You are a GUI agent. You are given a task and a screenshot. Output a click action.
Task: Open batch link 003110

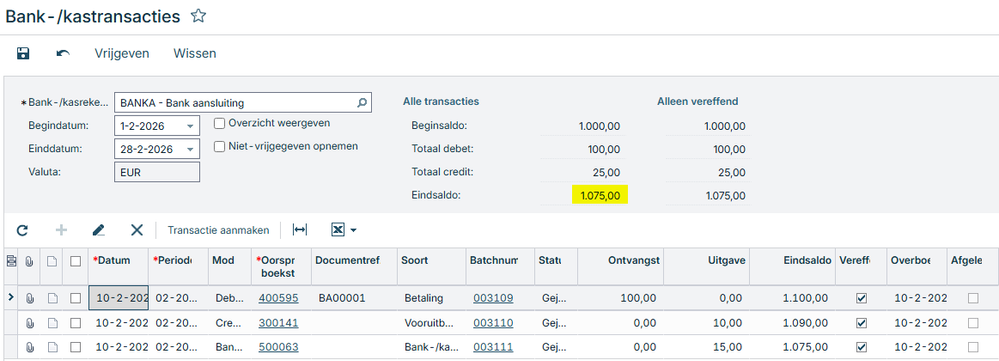[x=493, y=323]
